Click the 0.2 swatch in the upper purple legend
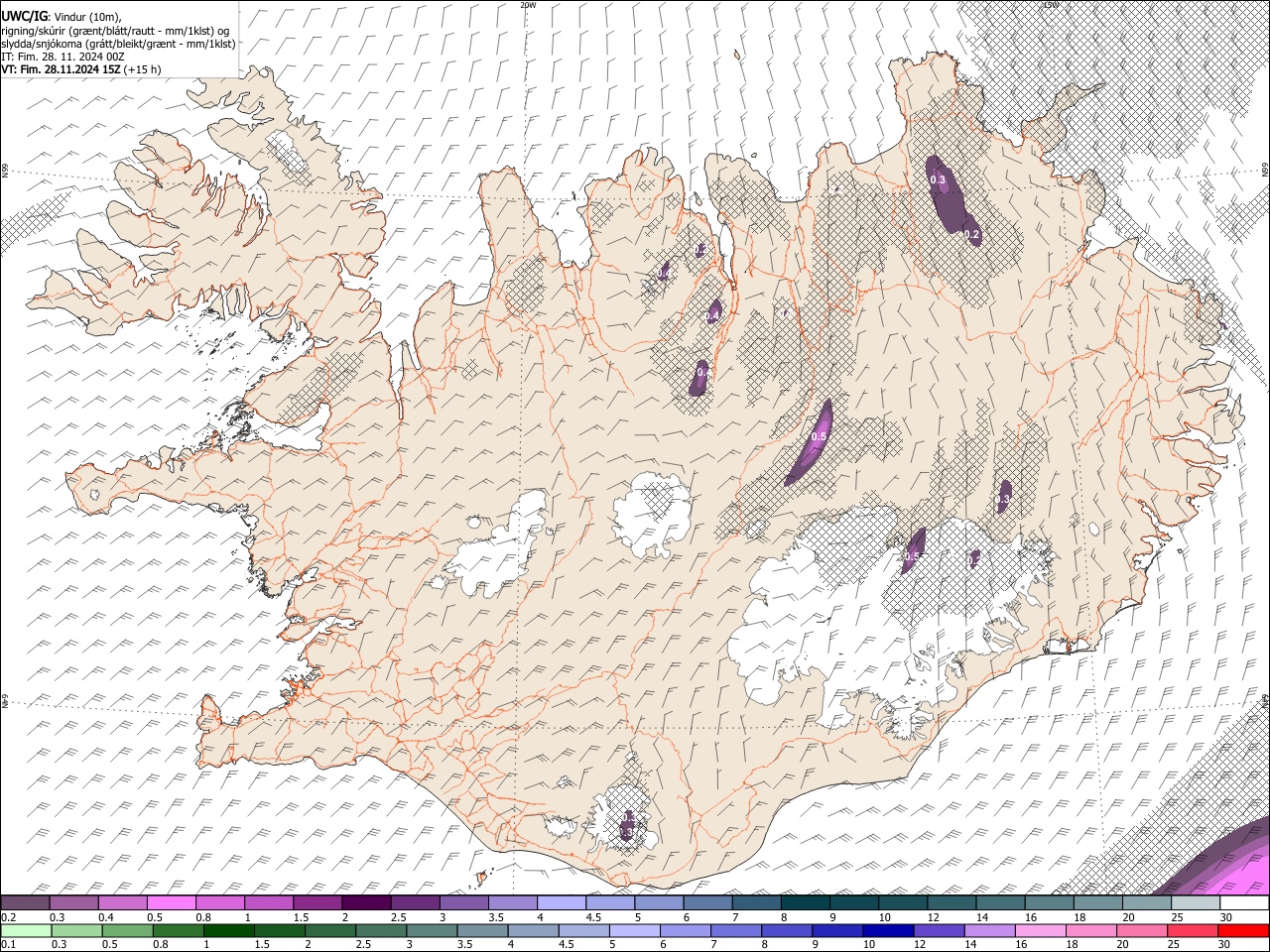 coord(26,902)
